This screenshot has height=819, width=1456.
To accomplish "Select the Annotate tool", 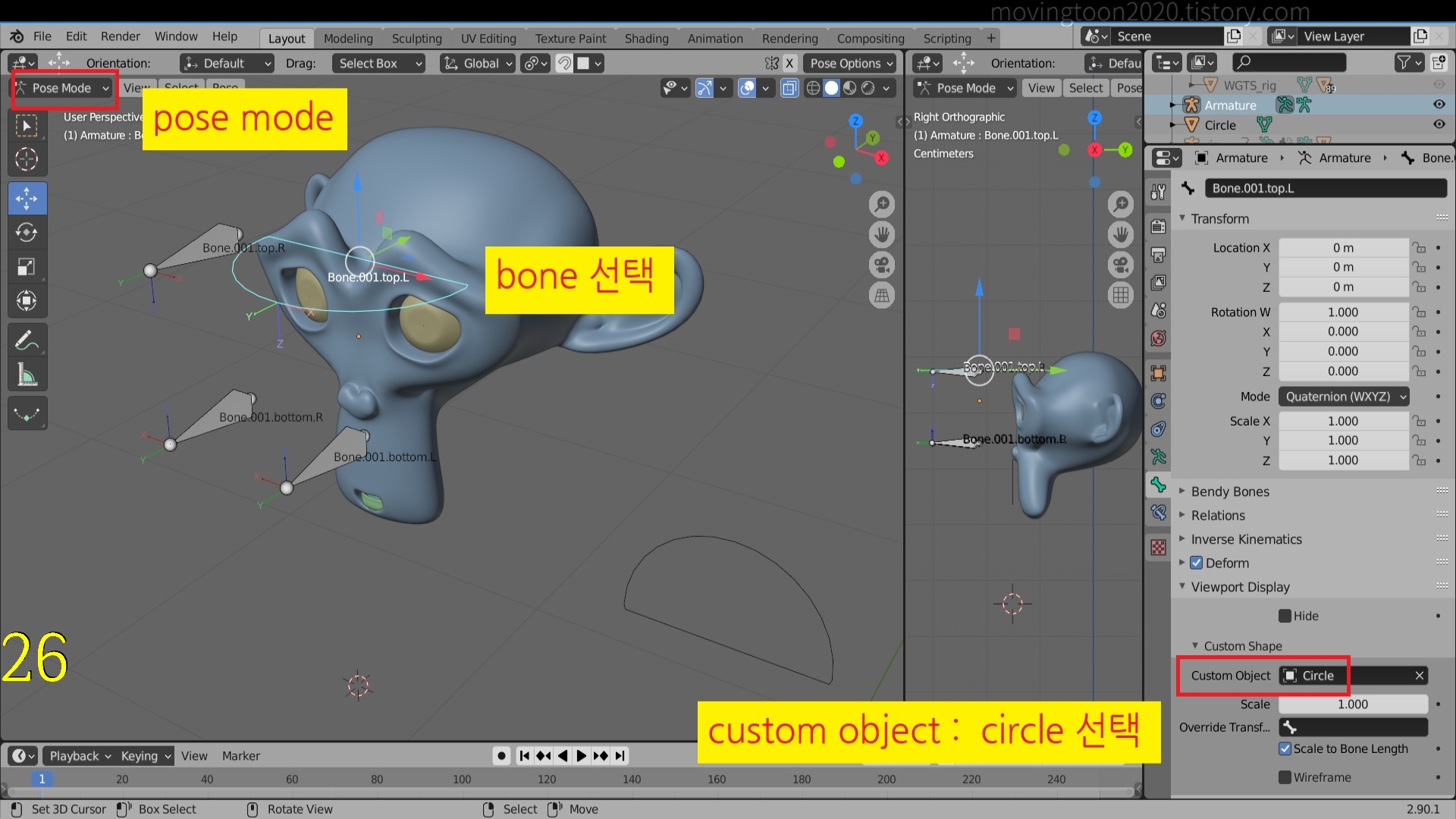I will (x=27, y=340).
